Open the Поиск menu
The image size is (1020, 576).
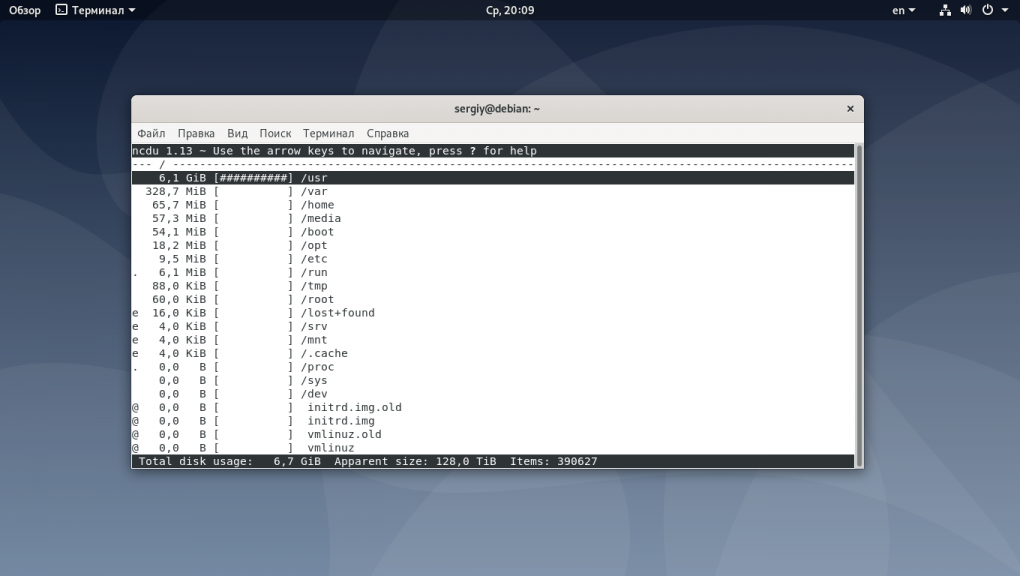[275, 133]
